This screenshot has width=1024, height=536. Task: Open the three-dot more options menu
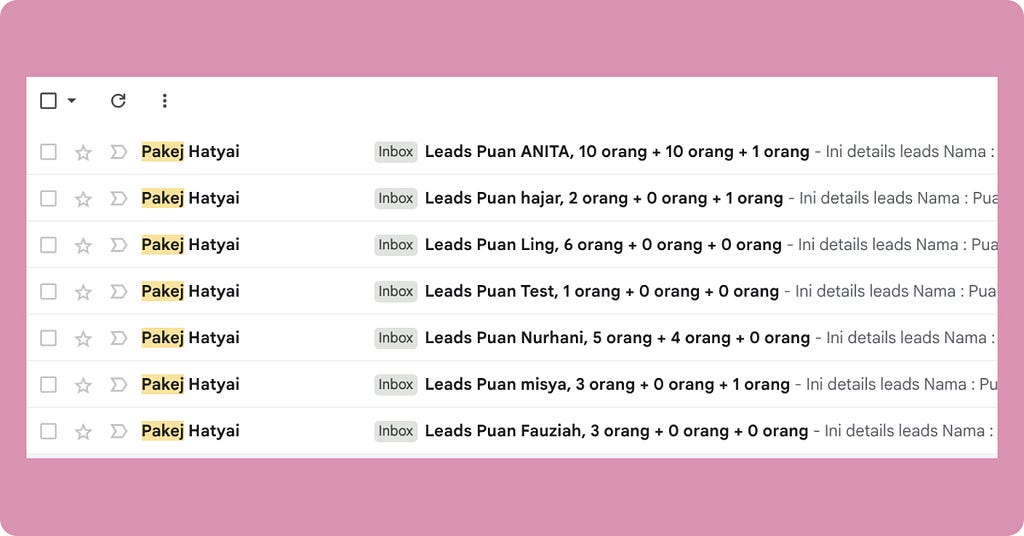click(x=165, y=101)
